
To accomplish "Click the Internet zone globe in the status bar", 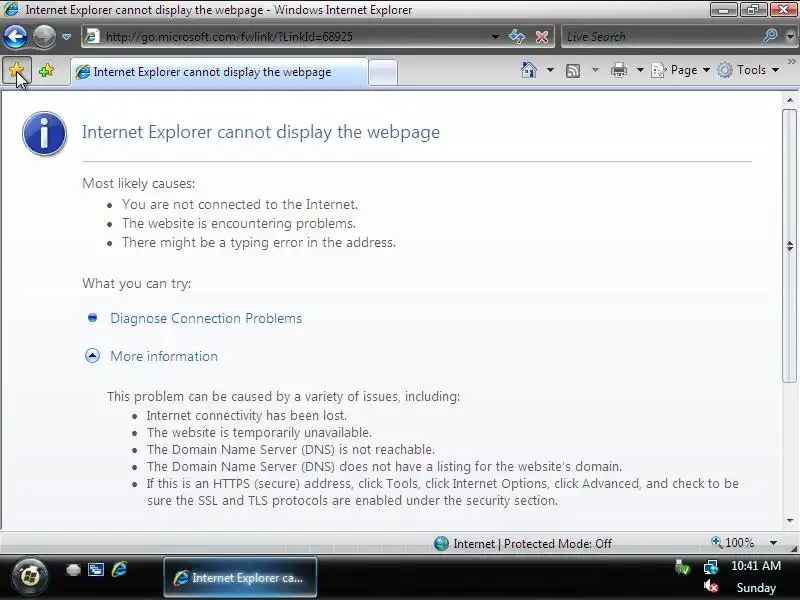I will click(x=441, y=543).
